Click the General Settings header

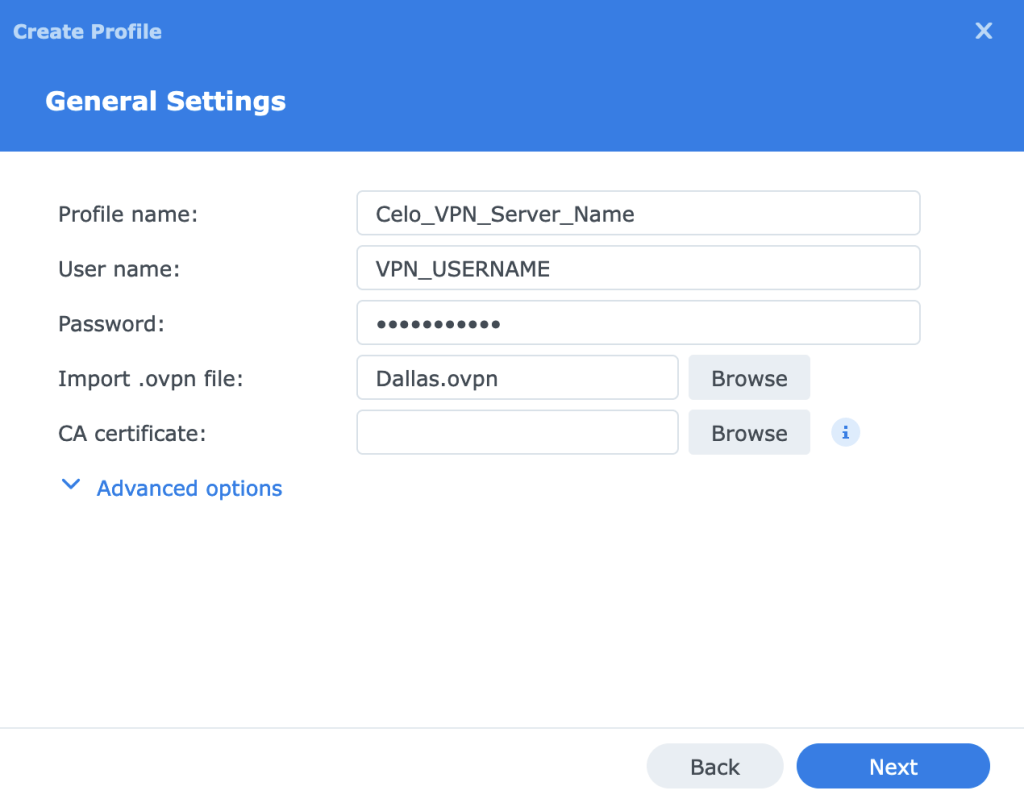coord(165,100)
